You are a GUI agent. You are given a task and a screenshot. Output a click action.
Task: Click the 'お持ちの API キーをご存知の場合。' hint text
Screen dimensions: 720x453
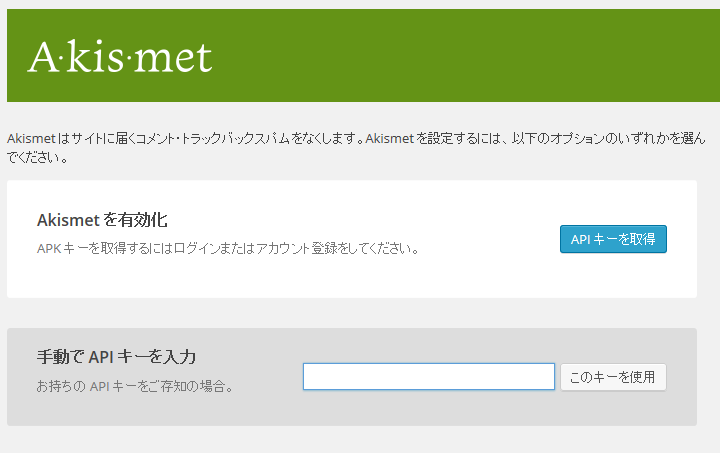135,385
